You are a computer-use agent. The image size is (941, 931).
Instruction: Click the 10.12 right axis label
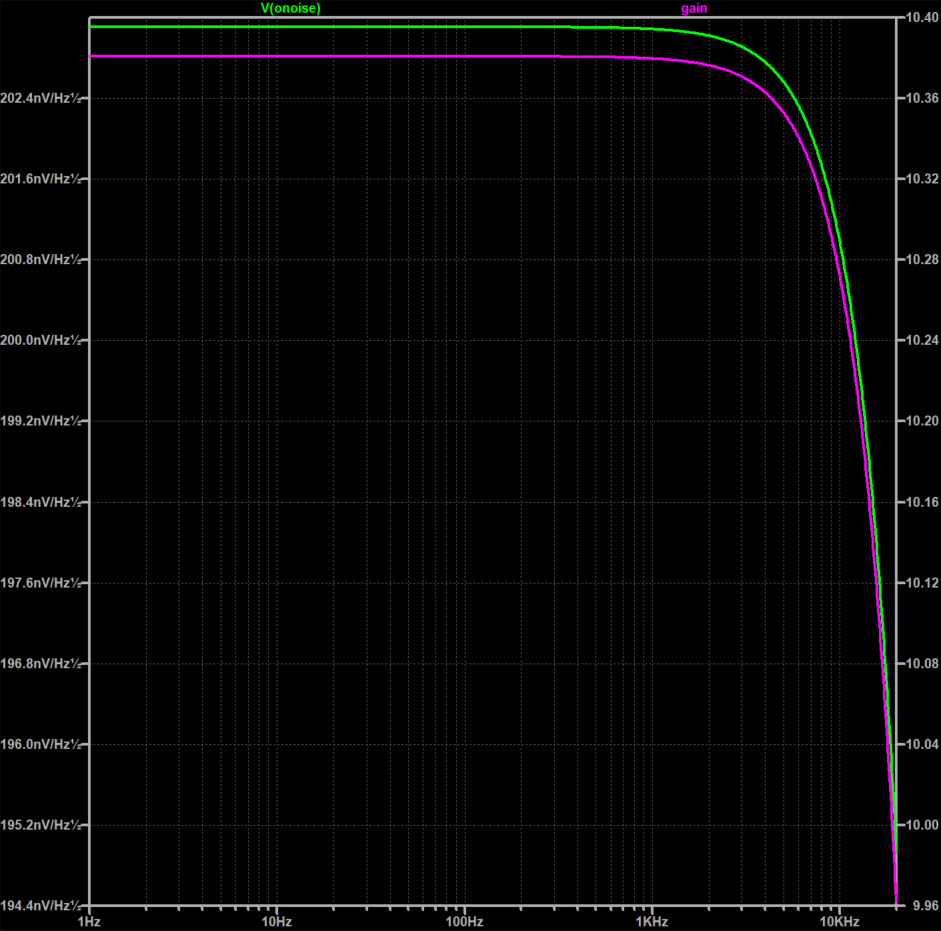(x=919, y=583)
